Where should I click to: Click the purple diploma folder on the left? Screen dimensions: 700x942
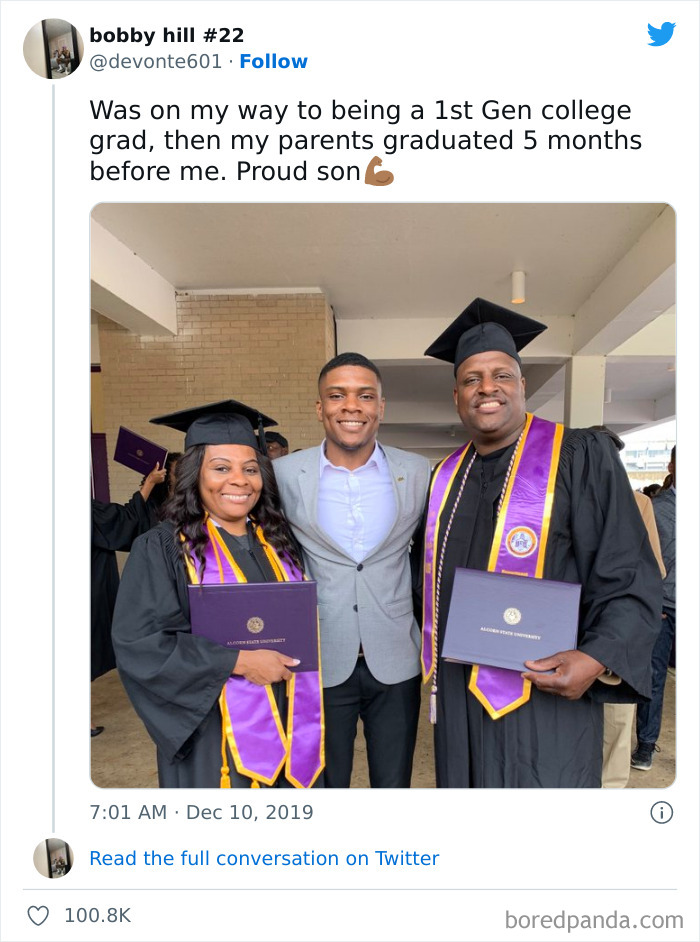(x=253, y=625)
